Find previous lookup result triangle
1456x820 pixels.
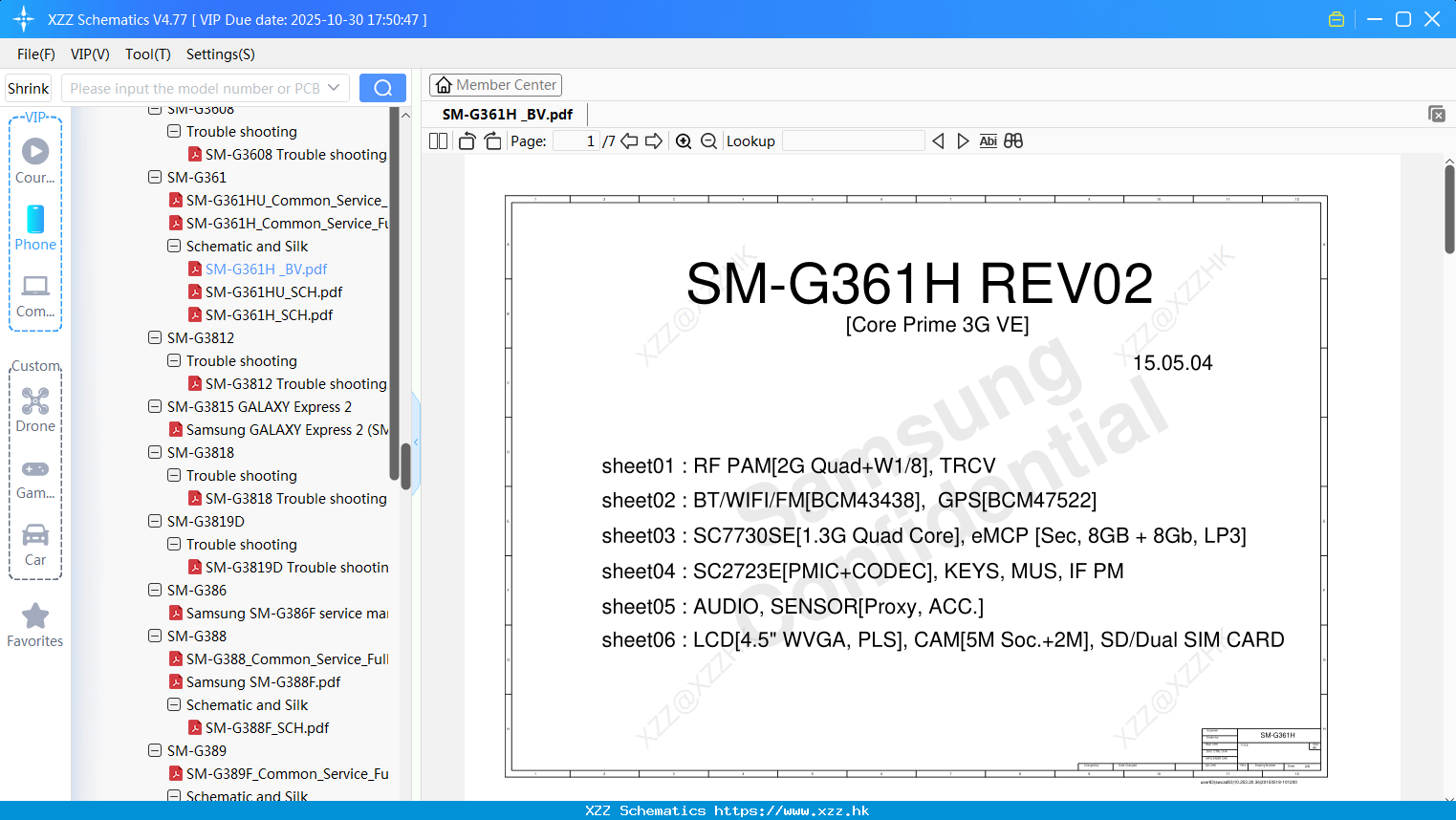pyautogui.click(x=938, y=141)
